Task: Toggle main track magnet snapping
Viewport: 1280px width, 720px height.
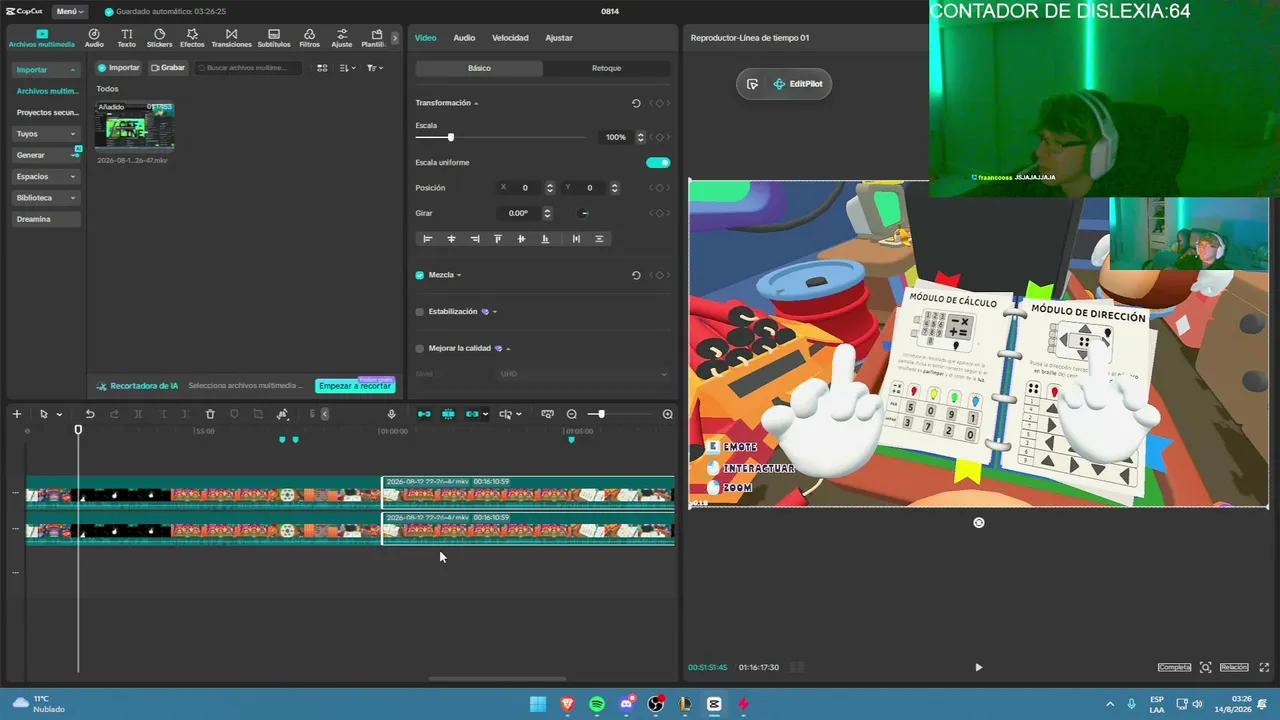Action: (424, 414)
